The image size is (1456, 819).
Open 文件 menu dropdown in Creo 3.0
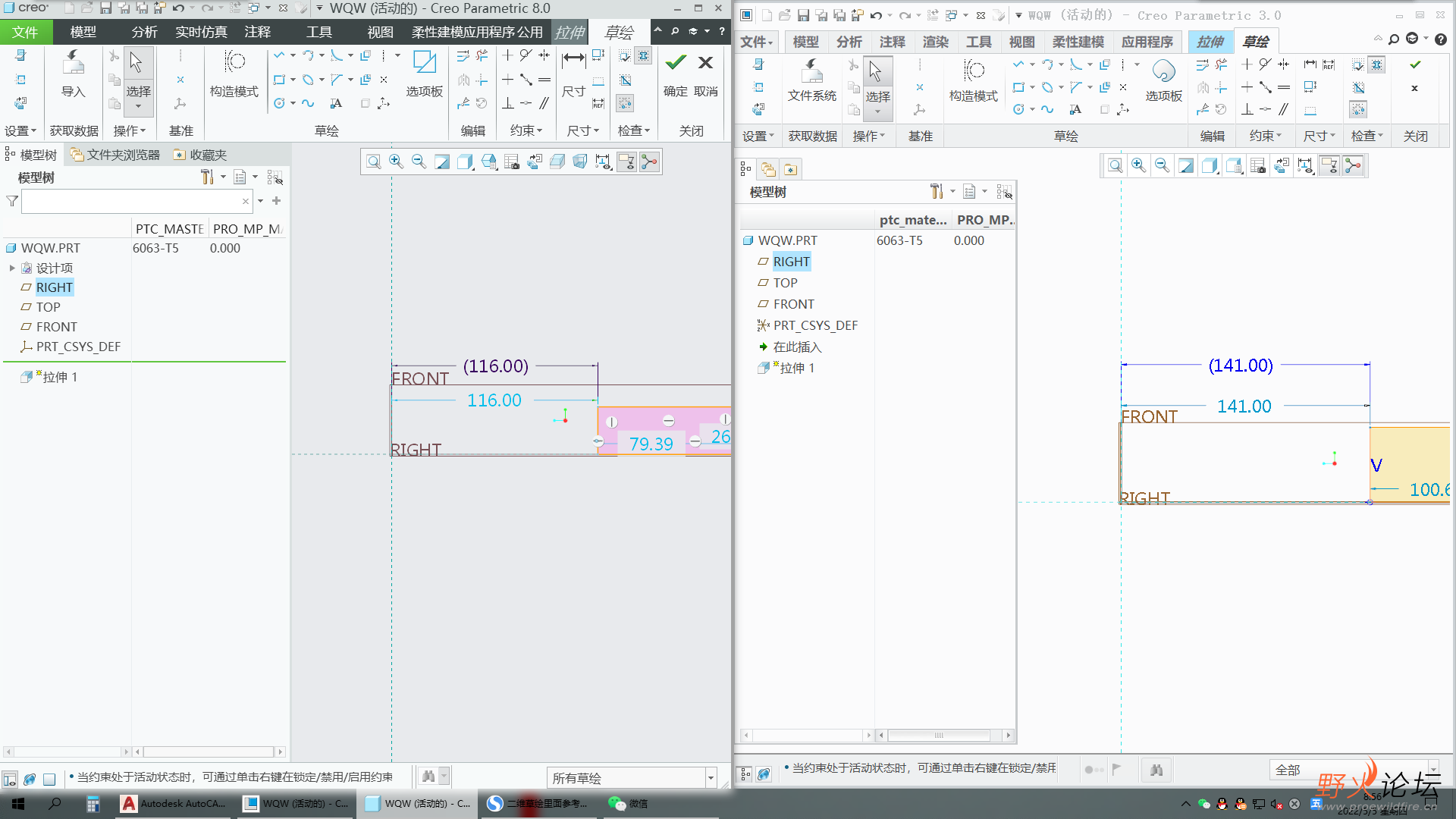[756, 42]
